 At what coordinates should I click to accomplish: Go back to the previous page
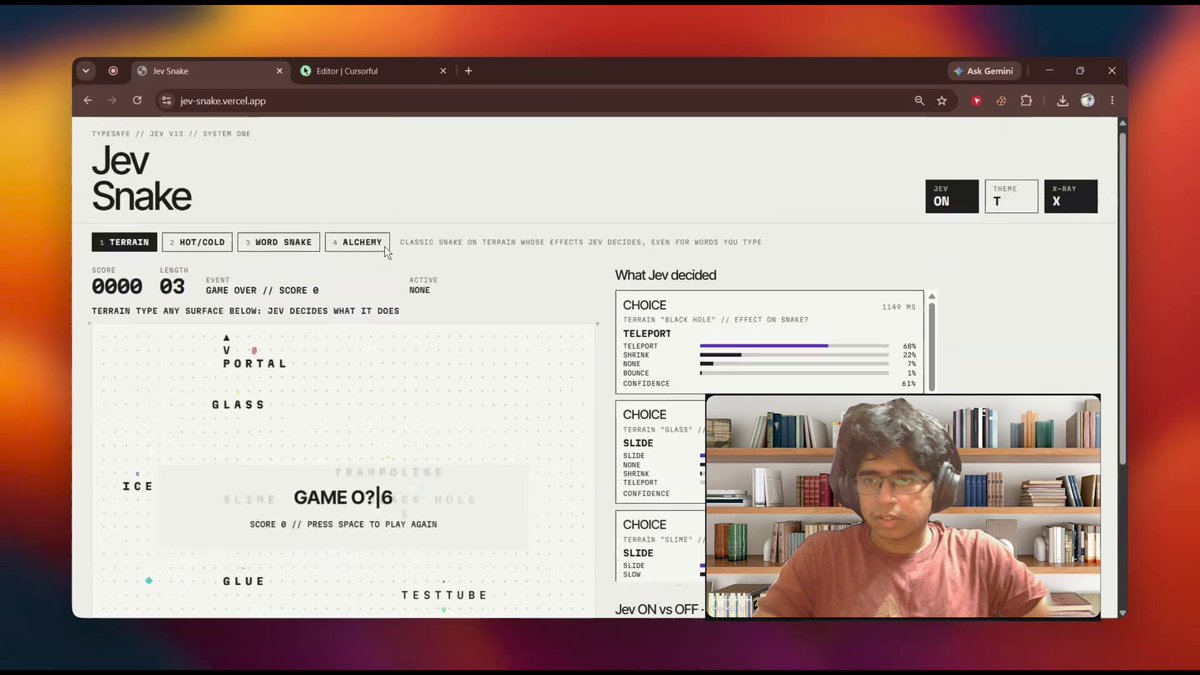pyautogui.click(x=88, y=101)
